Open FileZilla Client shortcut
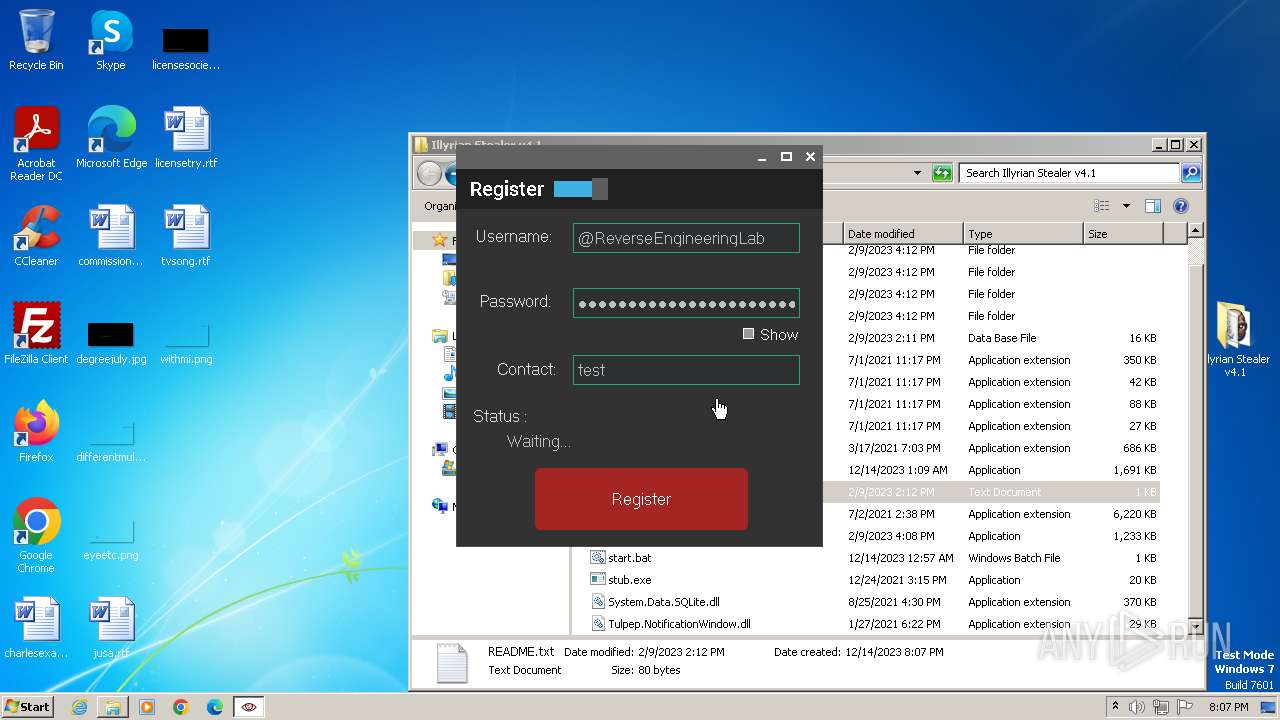Screen dimensions: 1280x720 pyautogui.click(x=36, y=333)
